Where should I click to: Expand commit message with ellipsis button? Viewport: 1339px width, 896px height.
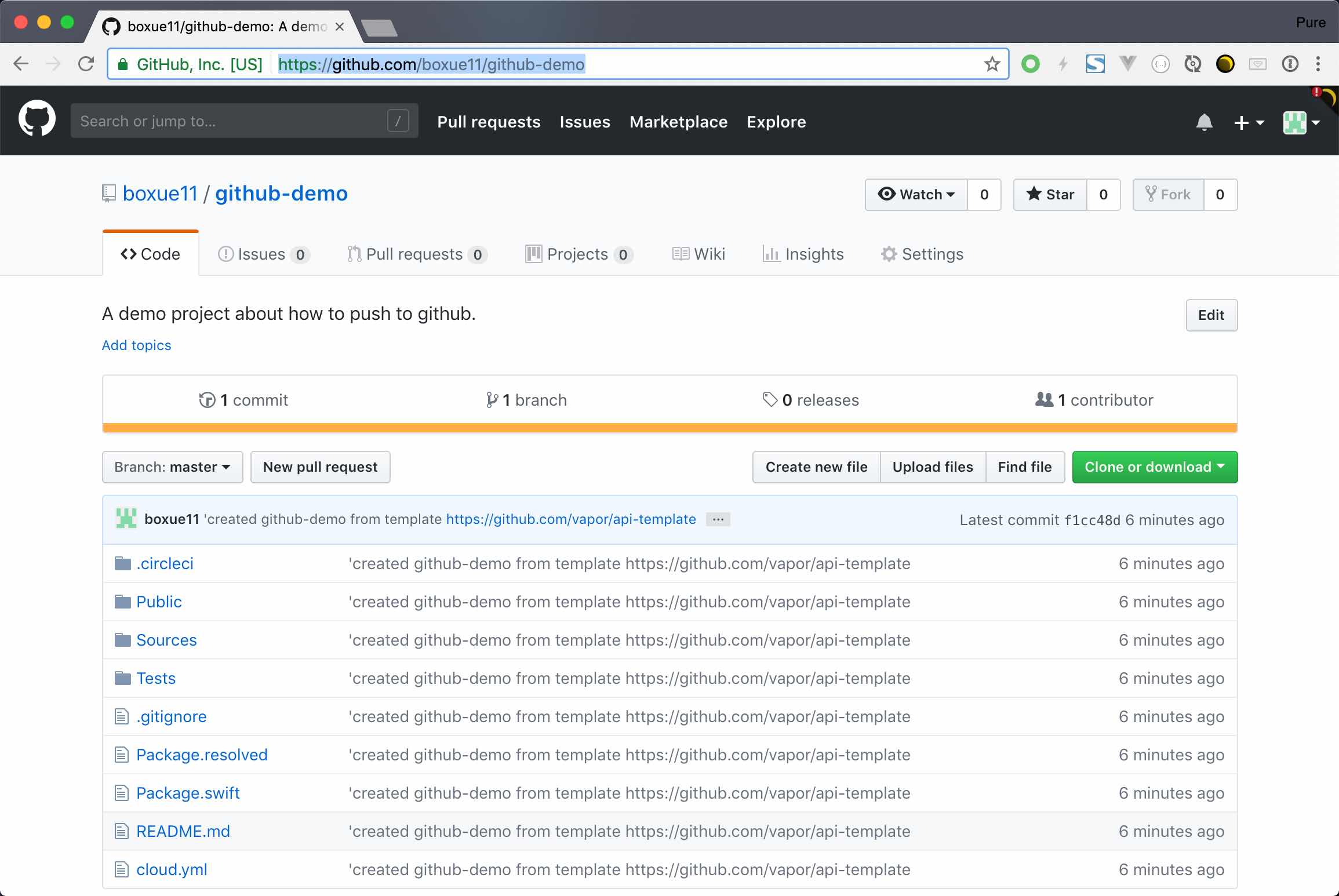click(718, 519)
